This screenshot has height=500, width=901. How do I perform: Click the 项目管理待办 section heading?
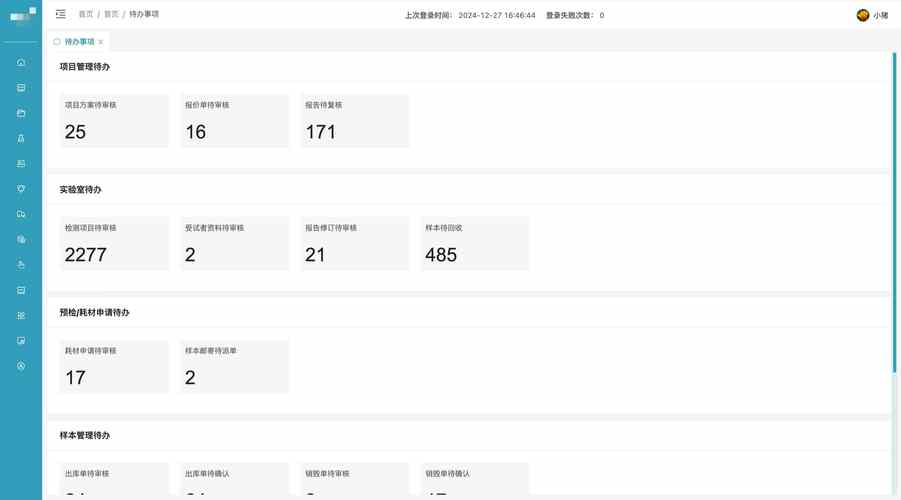coord(84,67)
